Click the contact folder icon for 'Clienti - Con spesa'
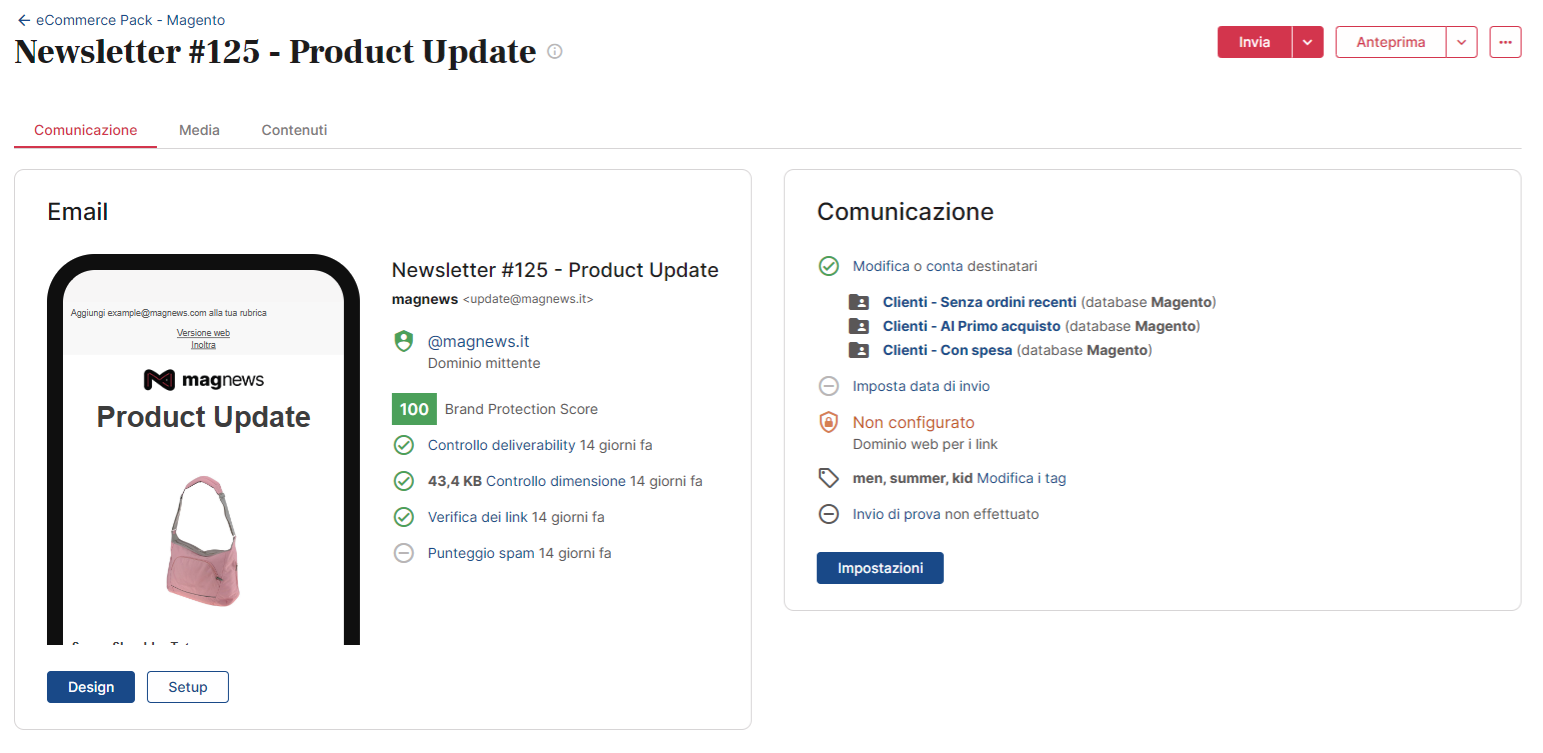Screen dimensions: 1543x753 (x=860, y=350)
